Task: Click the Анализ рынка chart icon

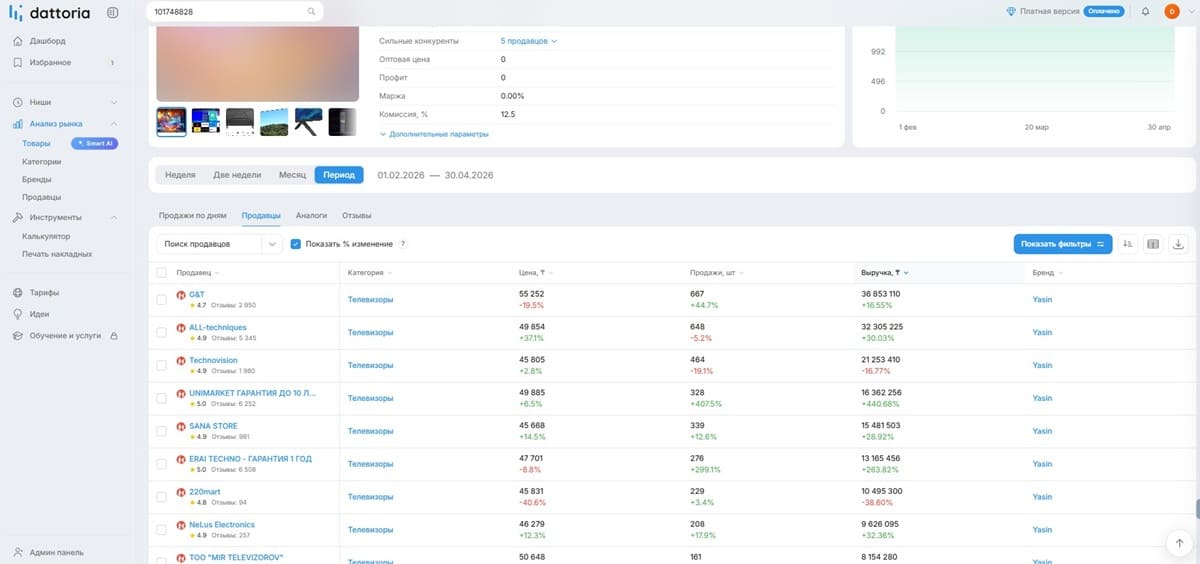Action: coord(18,124)
